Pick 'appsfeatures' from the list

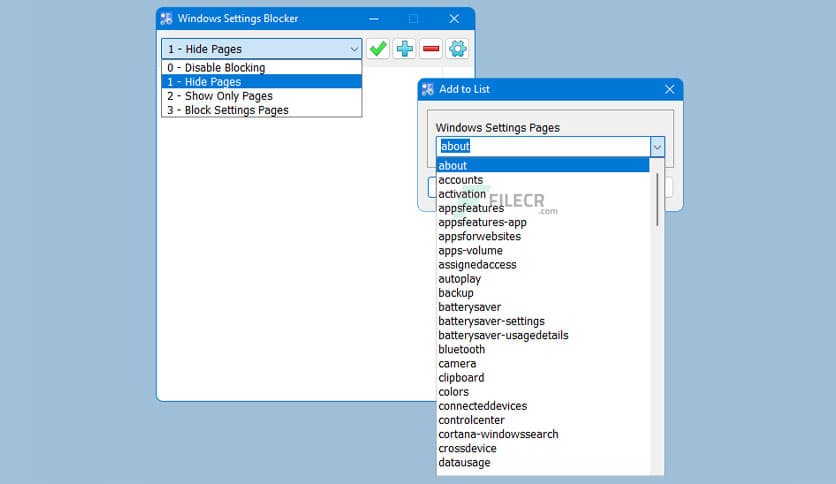coord(543,208)
